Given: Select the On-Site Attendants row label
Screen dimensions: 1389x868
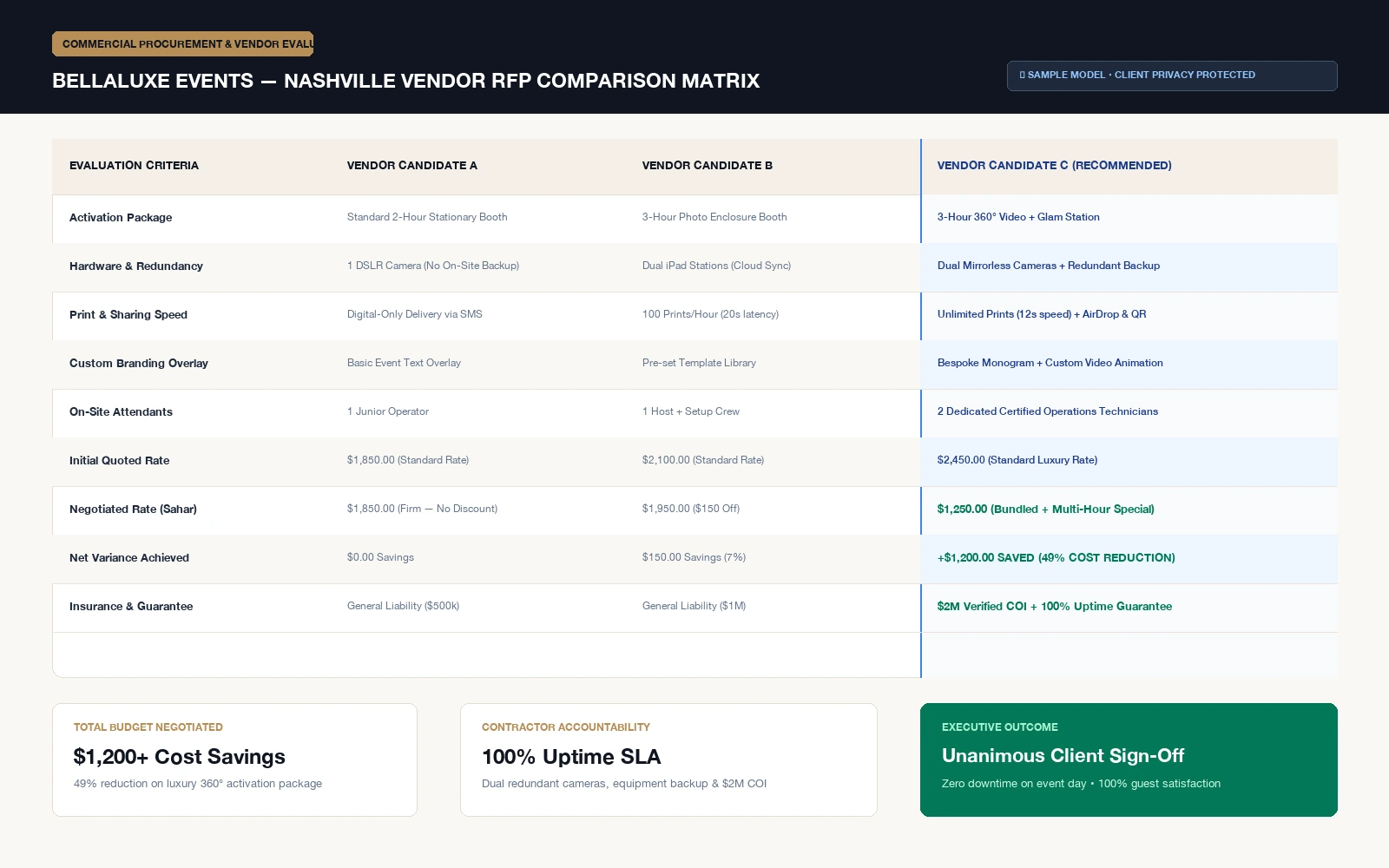Looking at the screenshot, I should pyautogui.click(x=121, y=412).
